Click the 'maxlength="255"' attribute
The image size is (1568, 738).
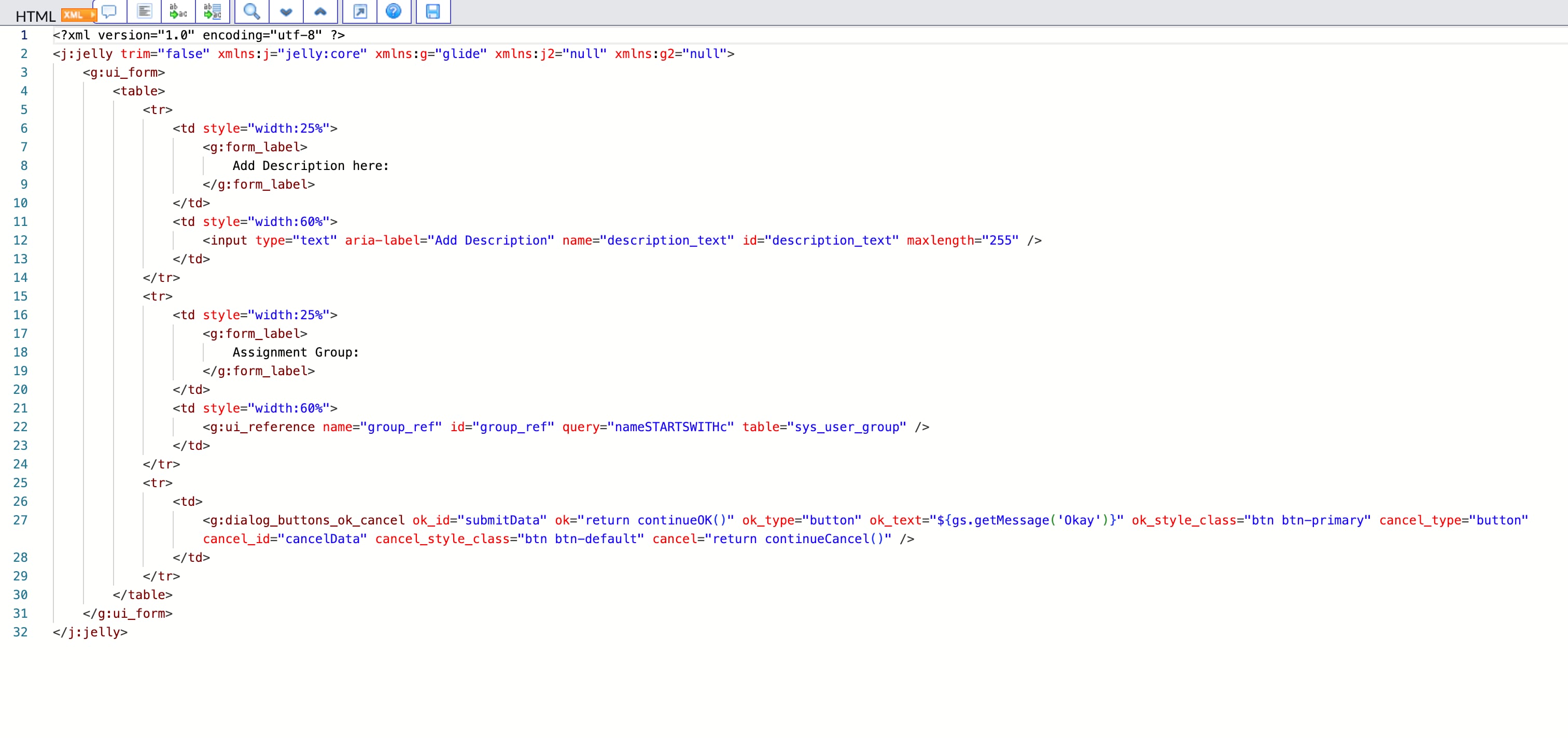click(962, 240)
